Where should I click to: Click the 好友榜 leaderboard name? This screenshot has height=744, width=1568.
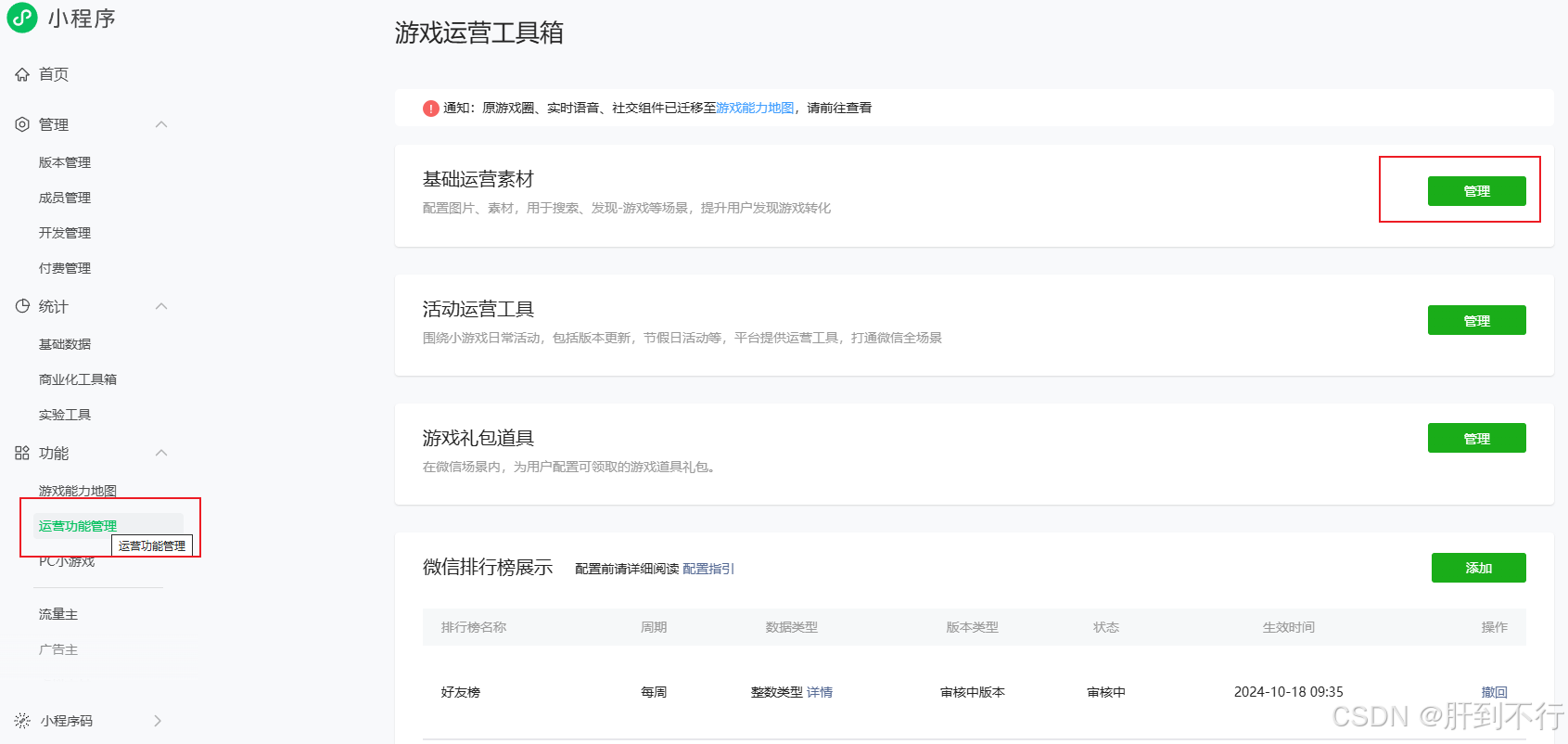461,692
